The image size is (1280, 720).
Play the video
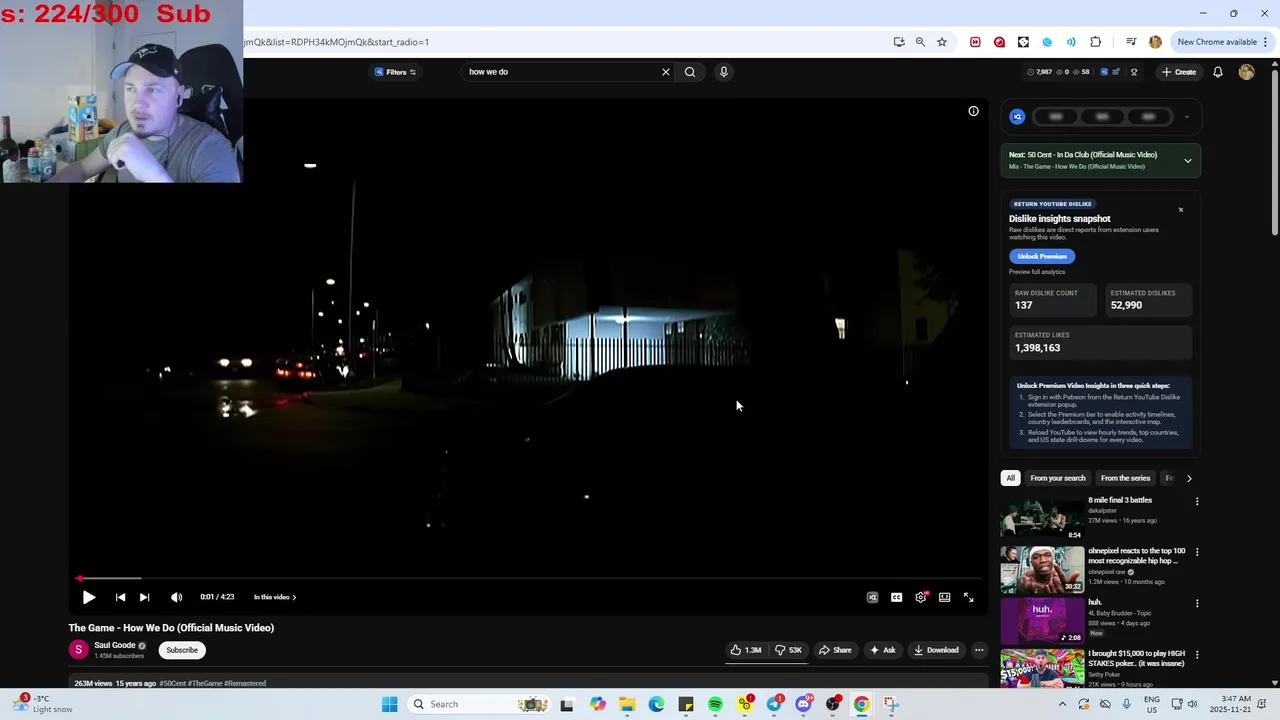click(x=89, y=597)
